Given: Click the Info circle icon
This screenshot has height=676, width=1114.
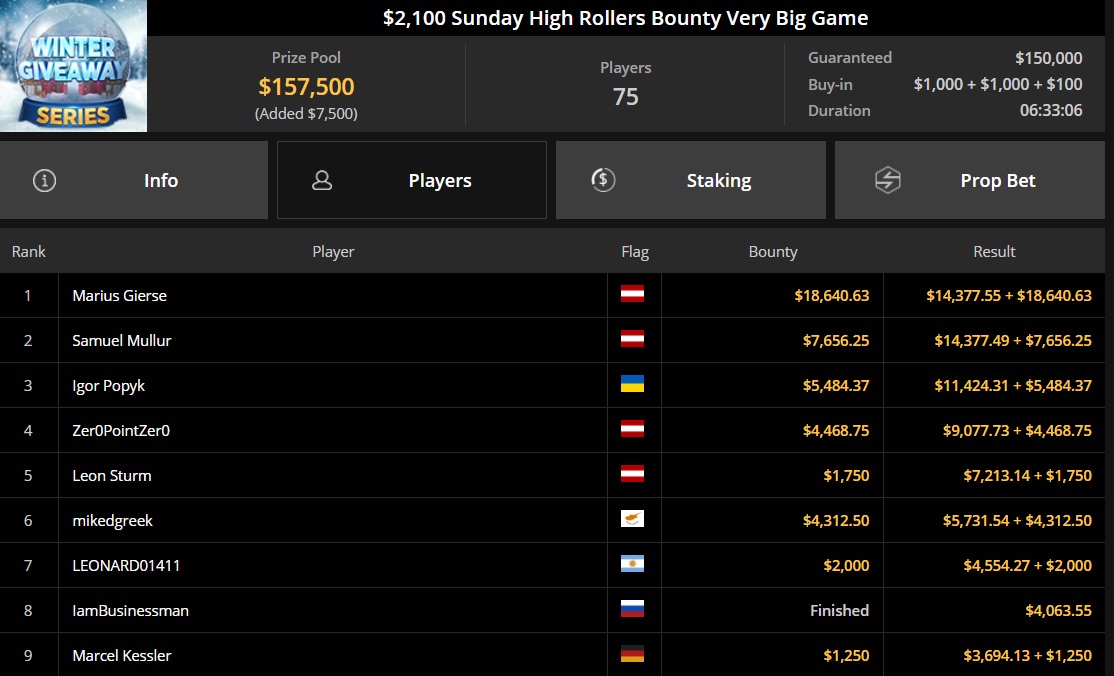Looking at the screenshot, I should (44, 181).
